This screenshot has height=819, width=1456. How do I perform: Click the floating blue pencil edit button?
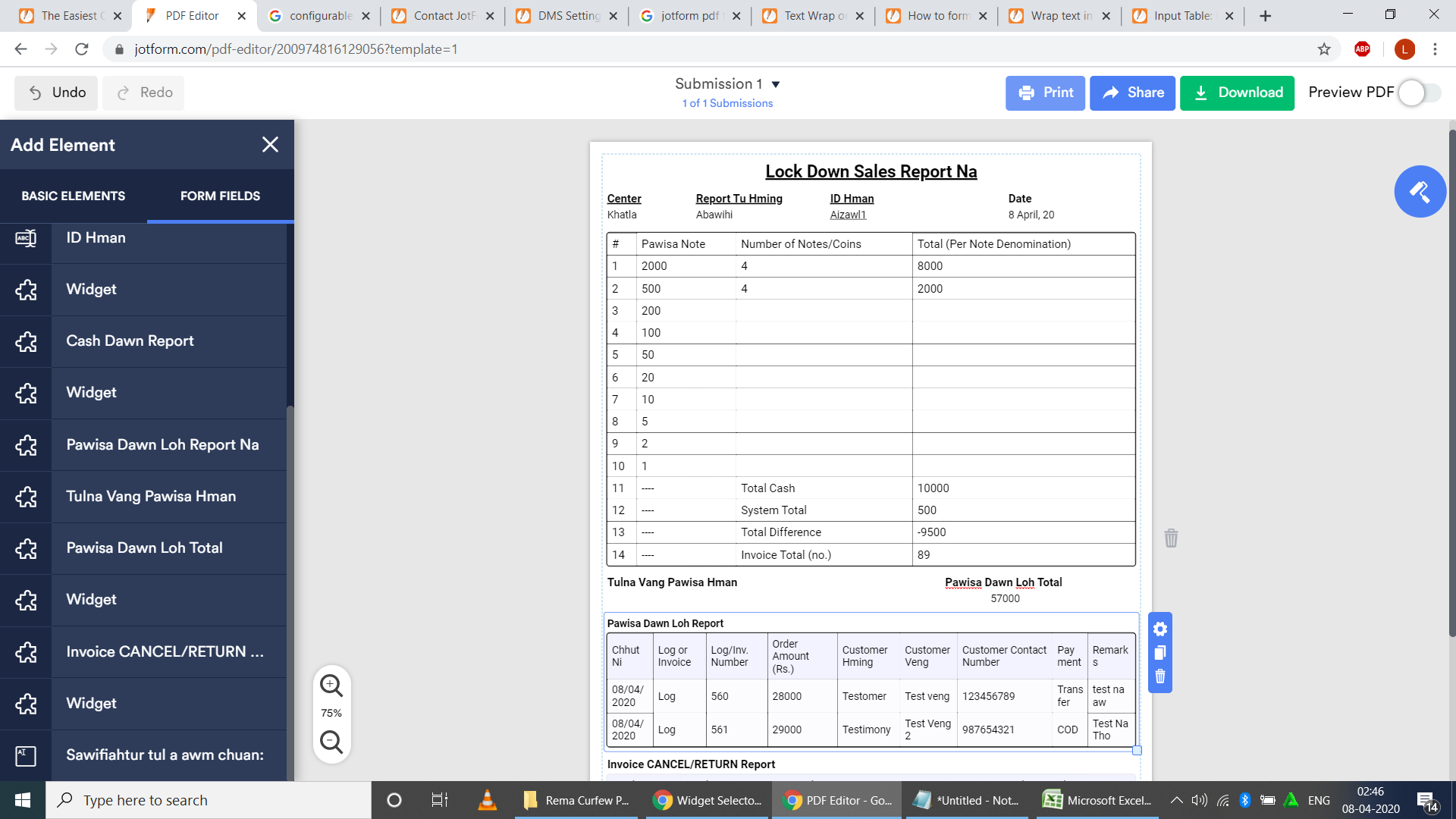[1420, 192]
